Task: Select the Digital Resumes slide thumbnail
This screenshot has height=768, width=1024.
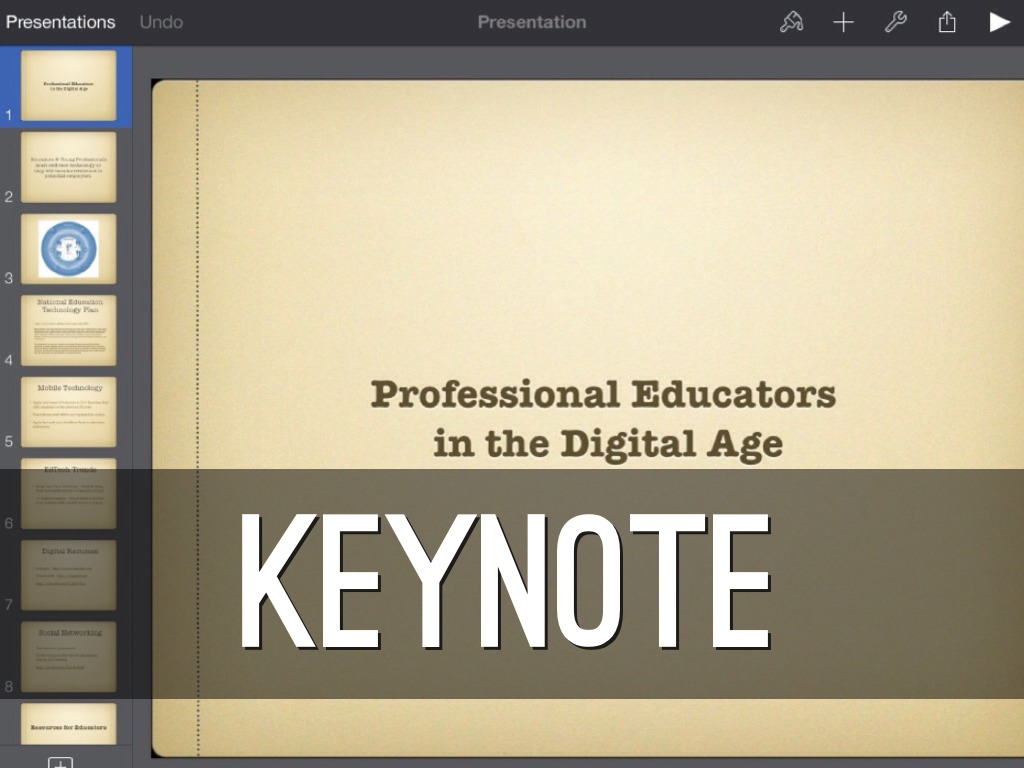Action: click(68, 575)
